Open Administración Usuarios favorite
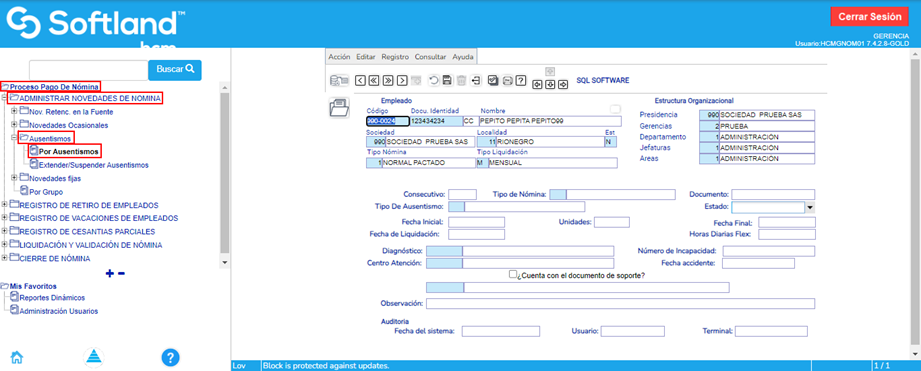The image size is (921, 371). (59, 311)
